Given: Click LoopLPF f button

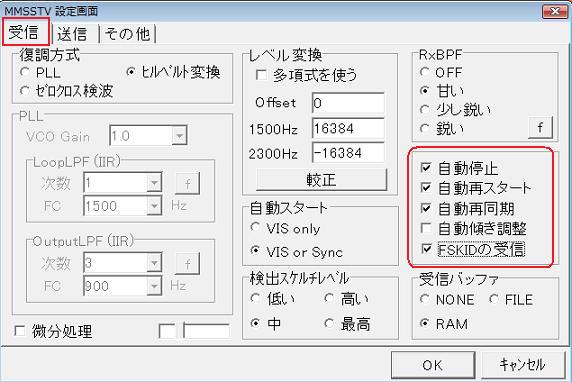Looking at the screenshot, I should pyautogui.click(x=188, y=184).
